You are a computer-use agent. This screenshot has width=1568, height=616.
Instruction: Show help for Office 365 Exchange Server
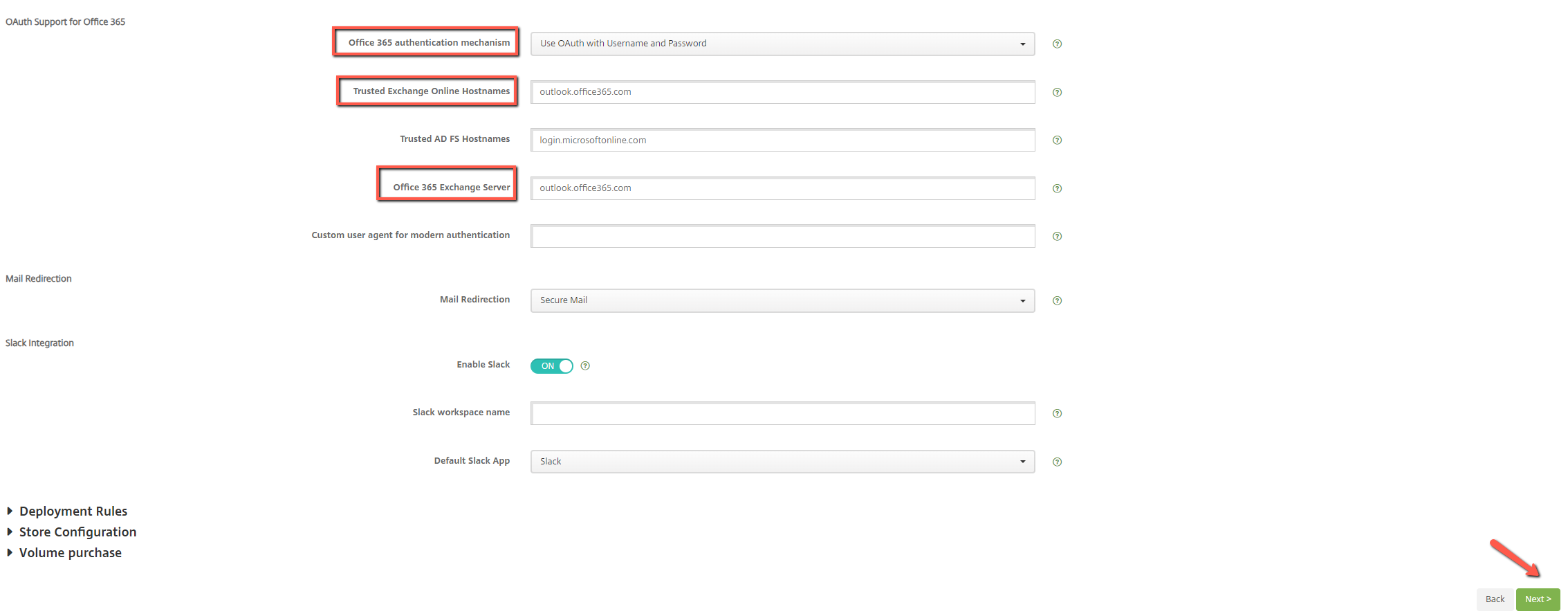pyautogui.click(x=1057, y=188)
